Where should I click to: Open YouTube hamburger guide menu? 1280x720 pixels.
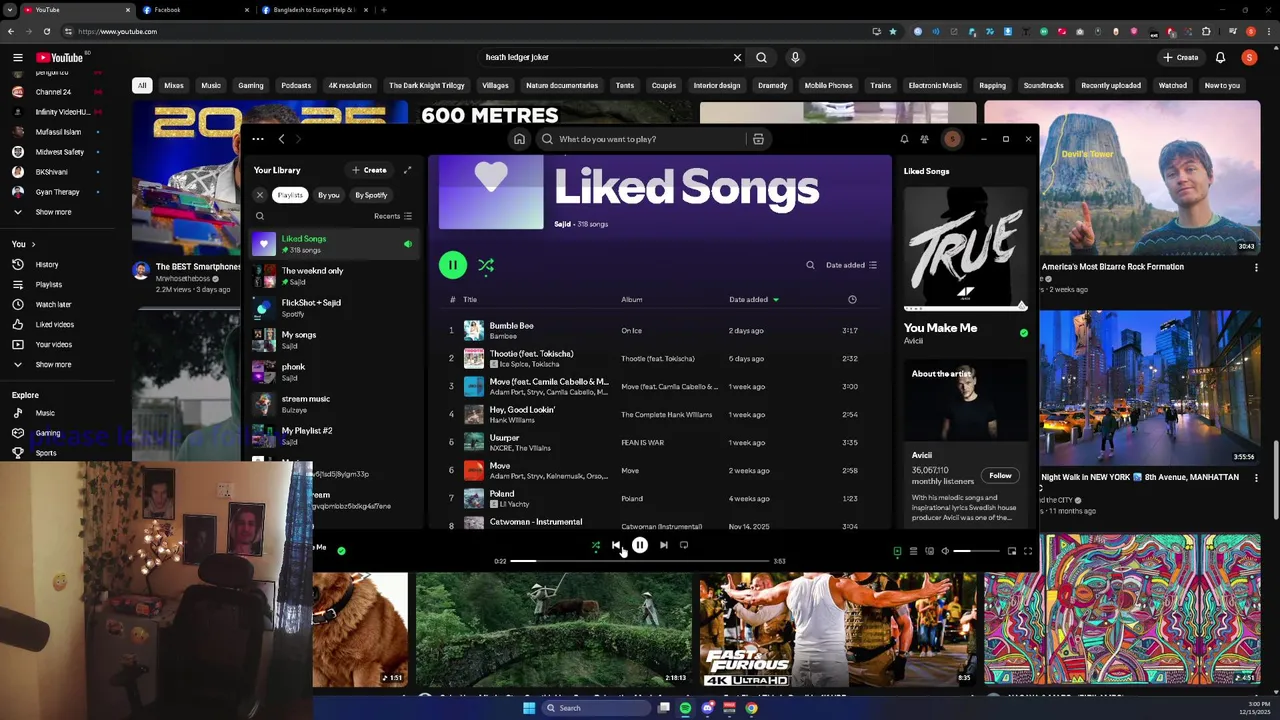(x=18, y=57)
